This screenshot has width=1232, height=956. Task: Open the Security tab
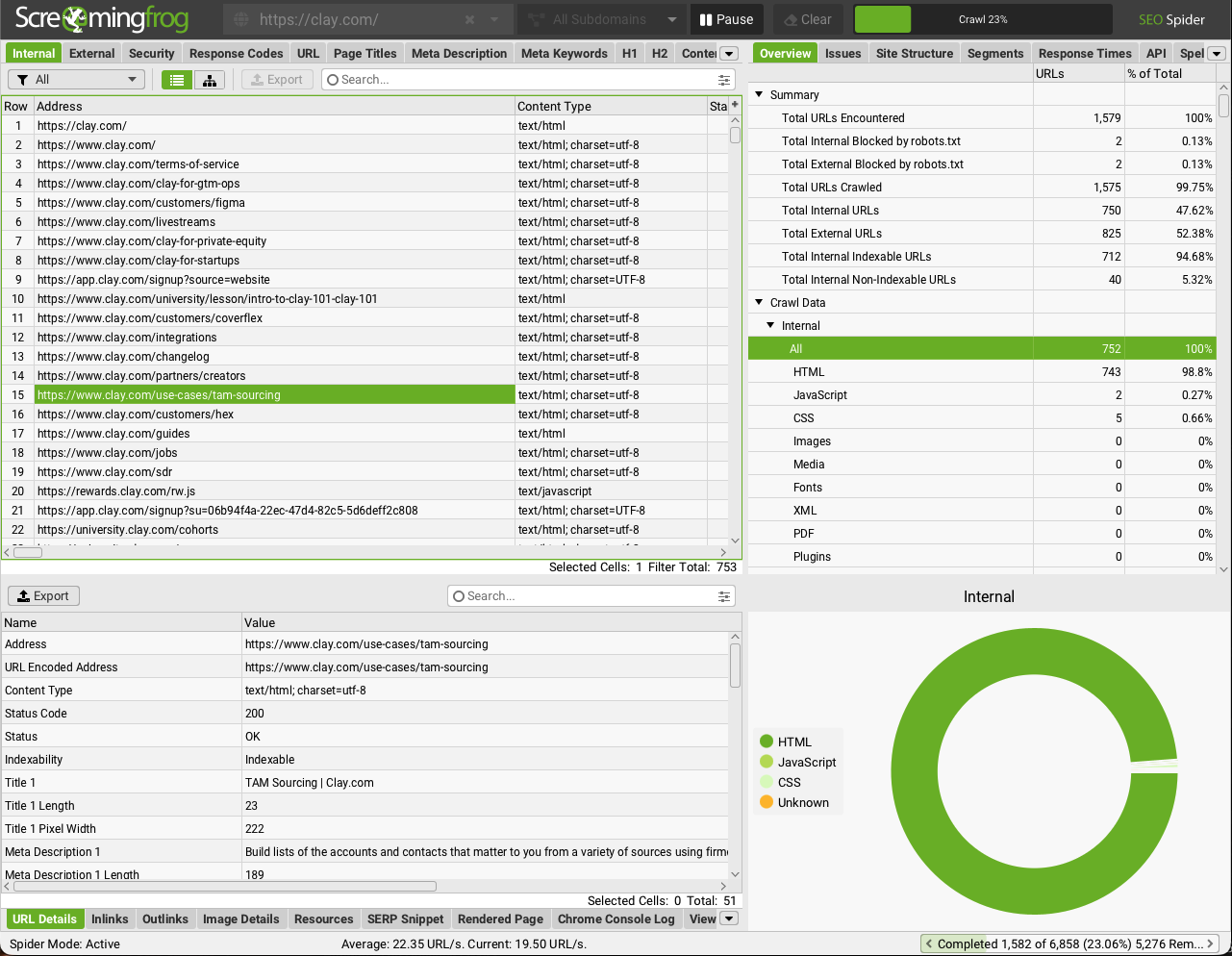tap(152, 54)
